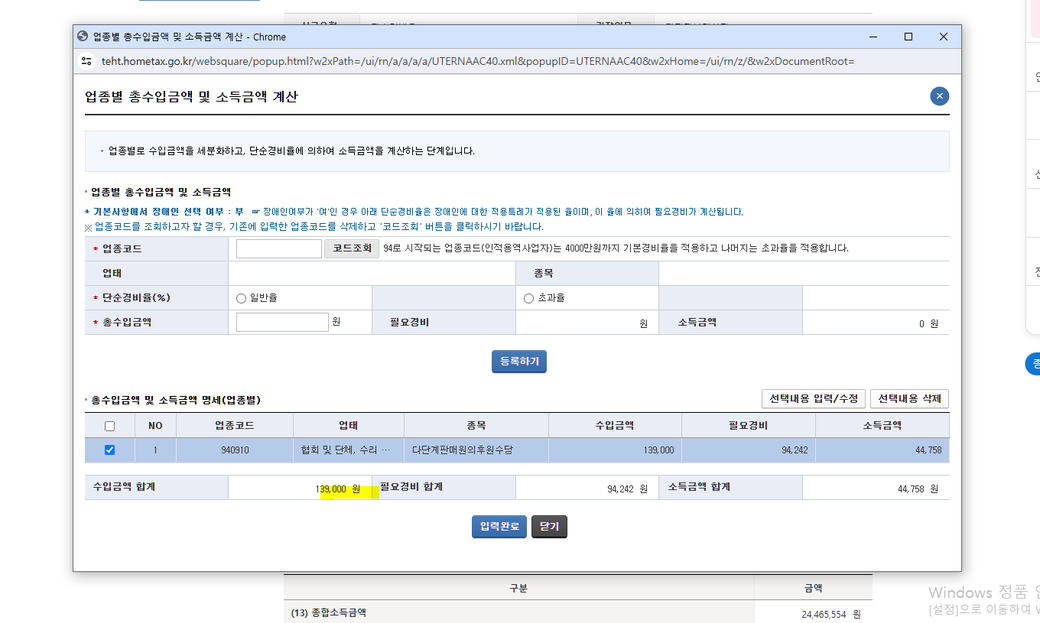Screen dimensions: 1040x623
Task: Click the 등록하기 button
Action: [x=519, y=362]
